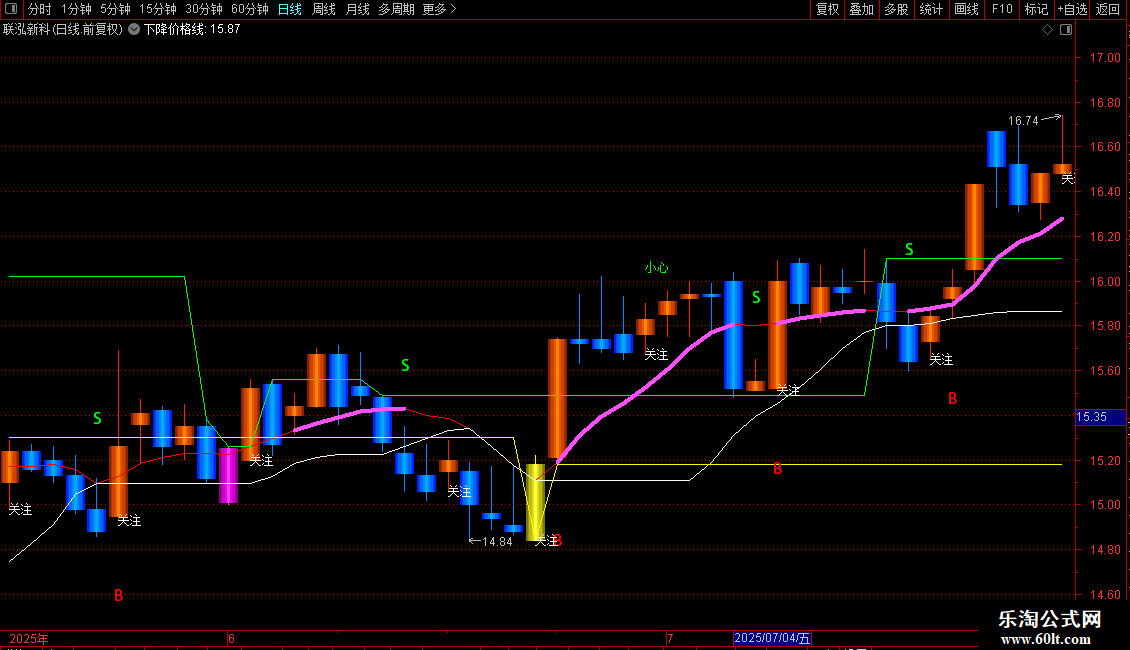The height and width of the screenshot is (650, 1130).
Task: Click the green S signal below 小心
Action: (x=756, y=297)
